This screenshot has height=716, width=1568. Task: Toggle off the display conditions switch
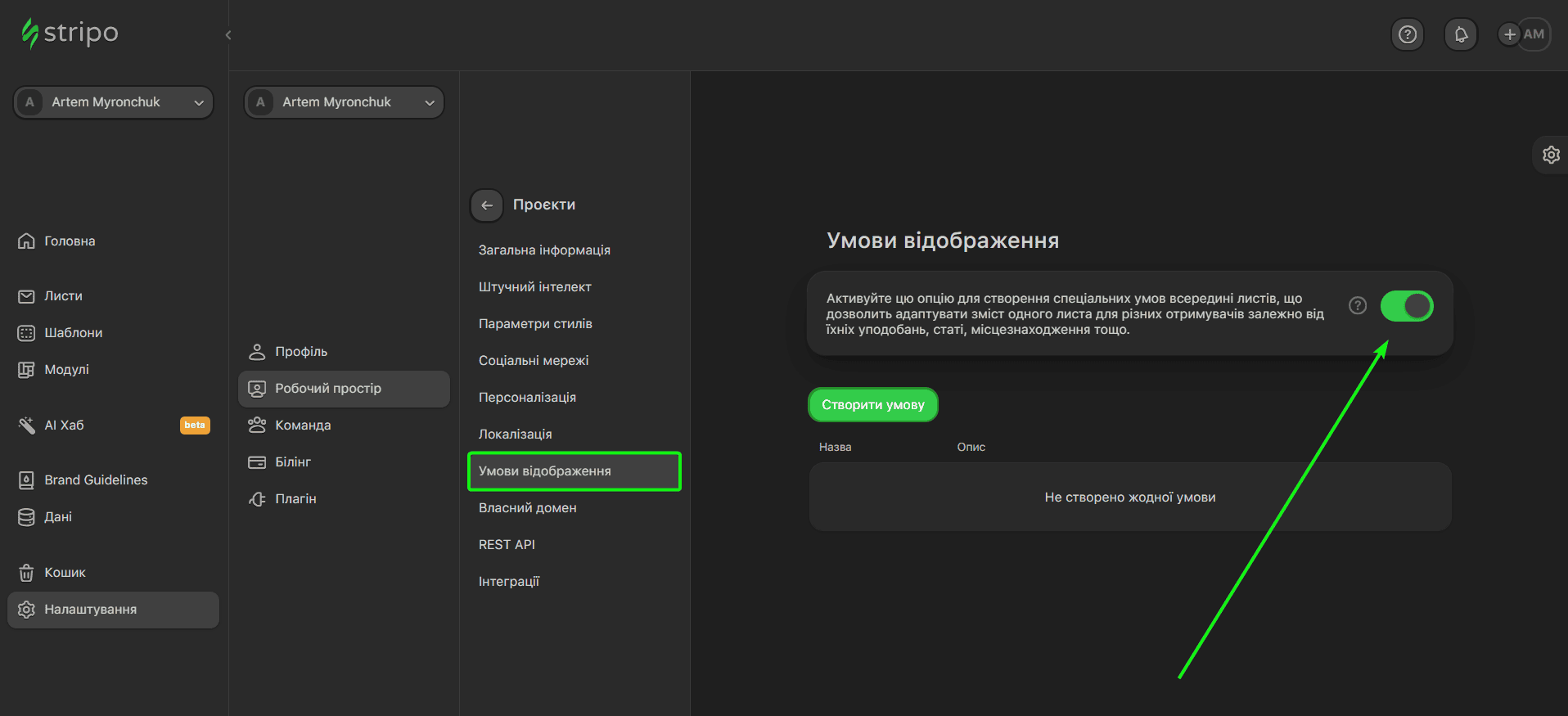pos(1407,306)
